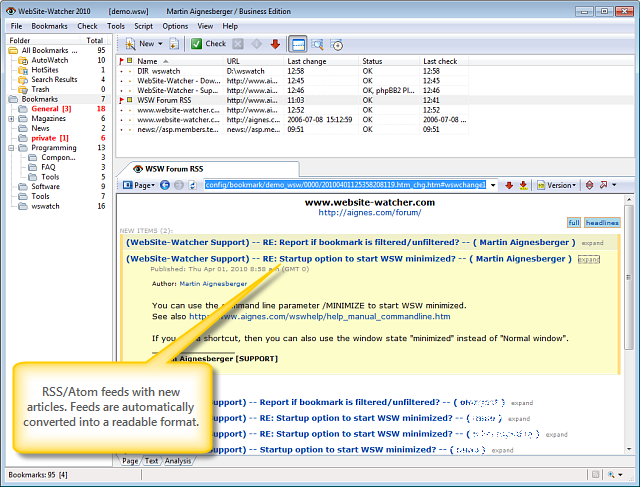Click the green Check bookmarks button
Image resolution: width=640 pixels, height=487 pixels.
point(209,44)
